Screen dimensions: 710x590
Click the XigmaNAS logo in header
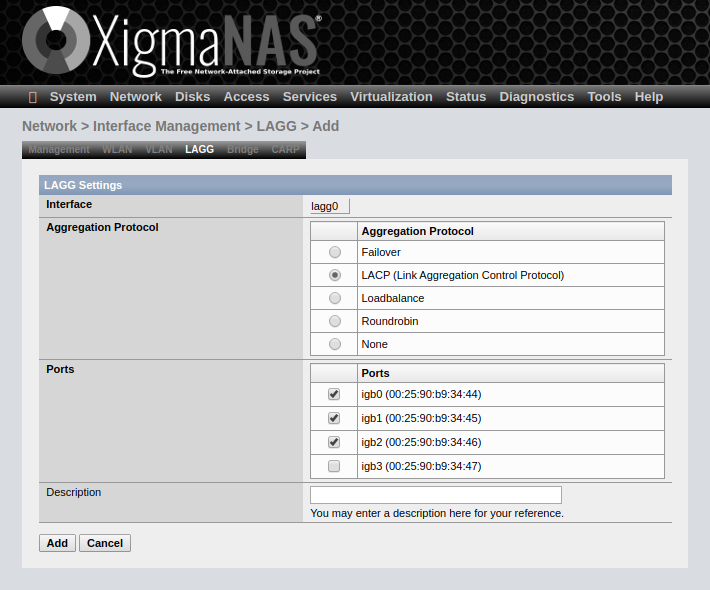(x=170, y=43)
